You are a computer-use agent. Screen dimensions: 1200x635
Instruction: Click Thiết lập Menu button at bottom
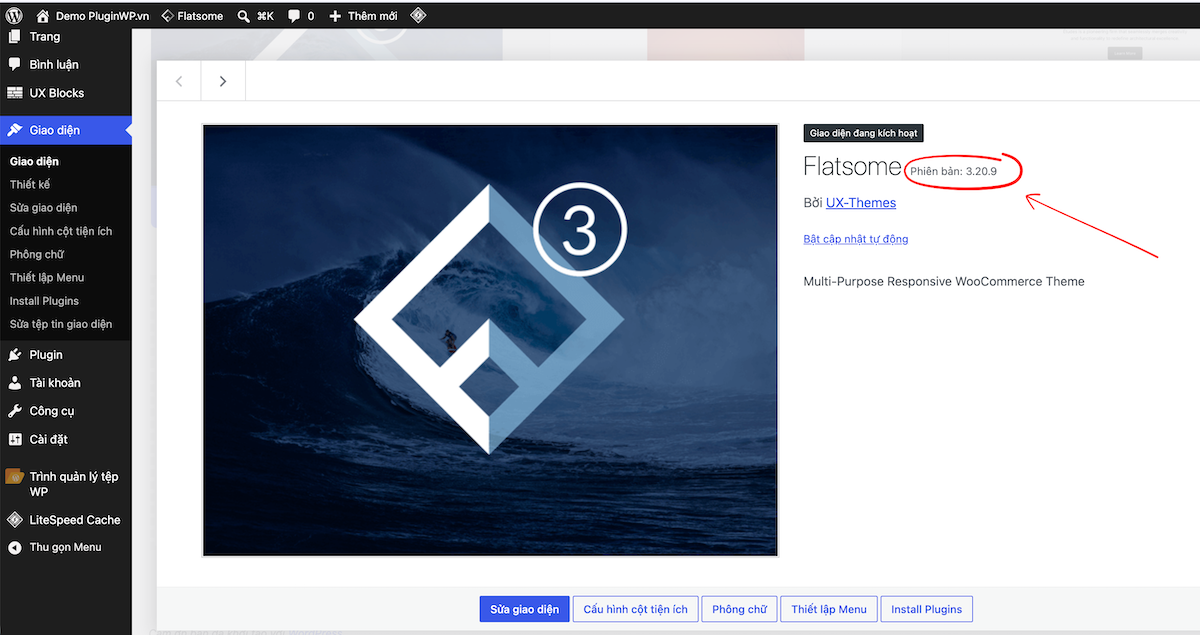[829, 609]
